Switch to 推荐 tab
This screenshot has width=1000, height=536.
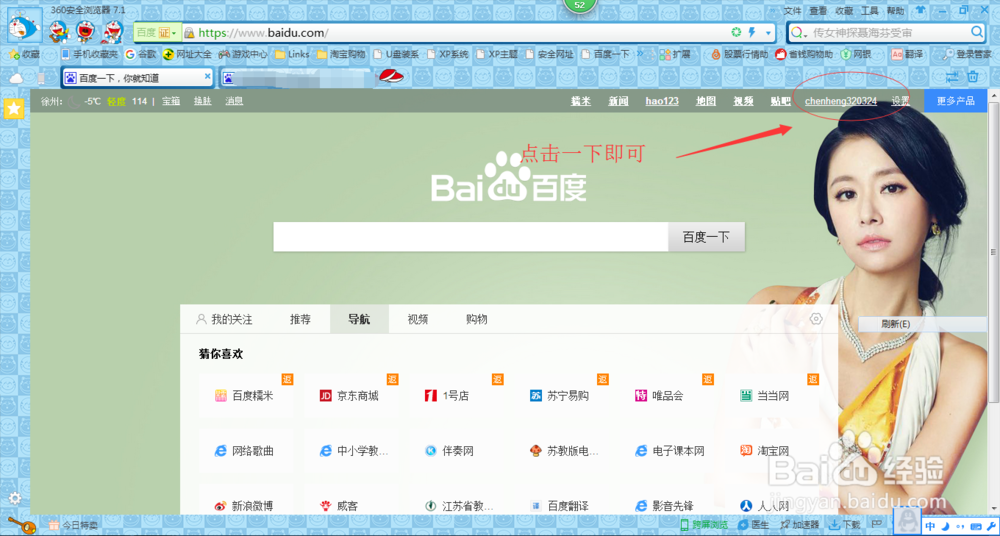click(x=300, y=319)
